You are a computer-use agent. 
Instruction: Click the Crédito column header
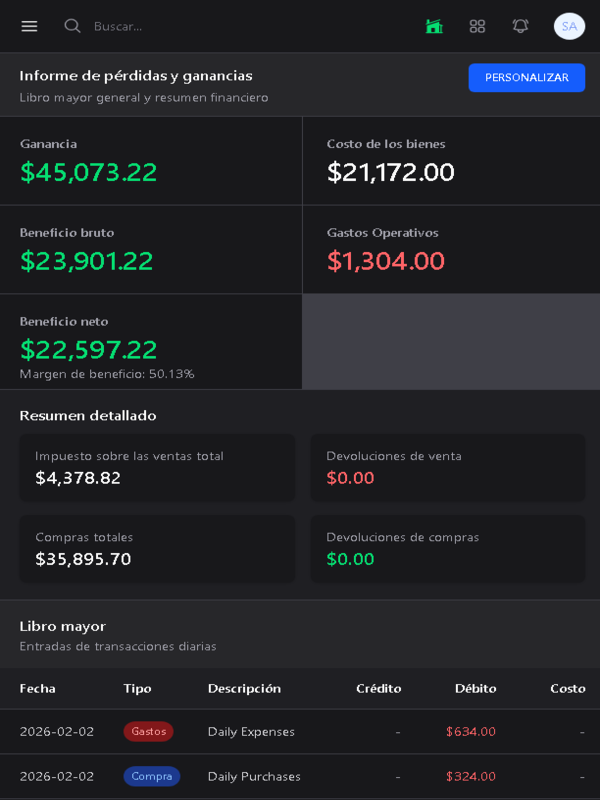pos(378,689)
